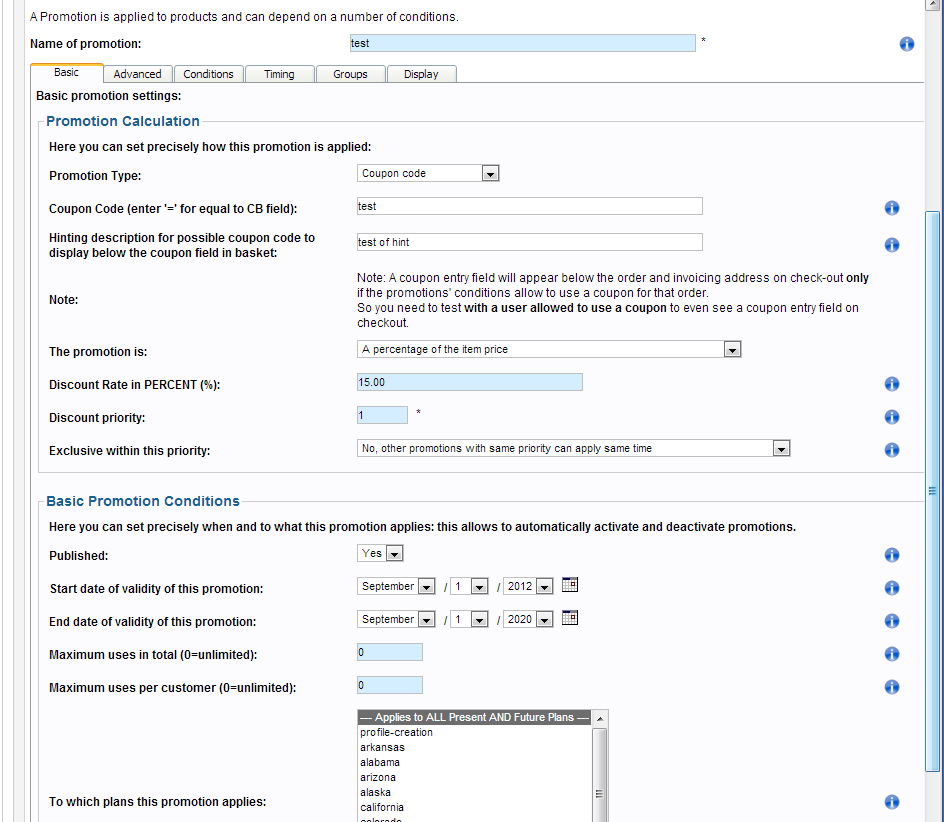The width and height of the screenshot is (944, 822).
Task: Switch to the Advanced tab
Action: coord(137,74)
